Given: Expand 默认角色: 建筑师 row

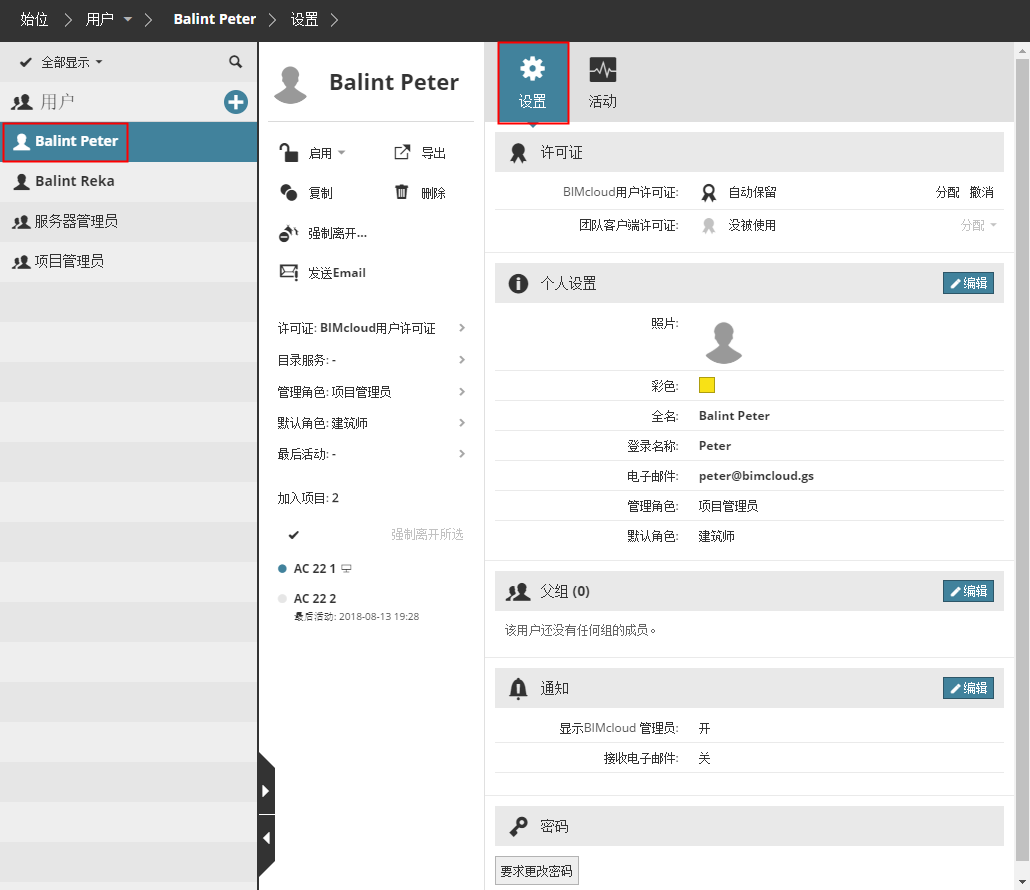Looking at the screenshot, I should click(372, 422).
